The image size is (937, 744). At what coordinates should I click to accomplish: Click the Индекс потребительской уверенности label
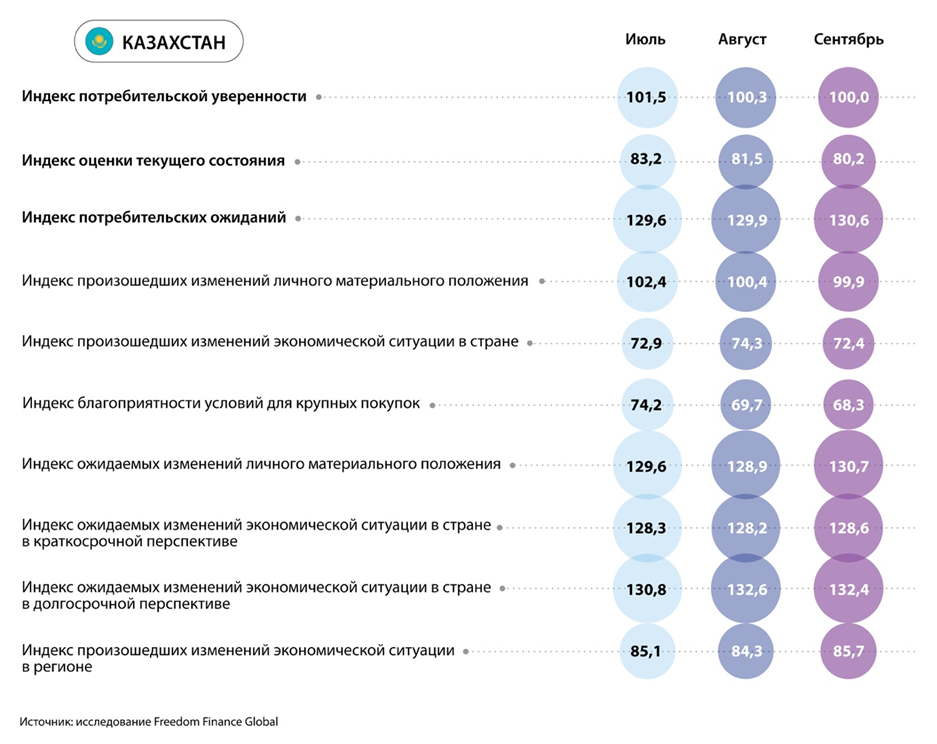tap(164, 97)
